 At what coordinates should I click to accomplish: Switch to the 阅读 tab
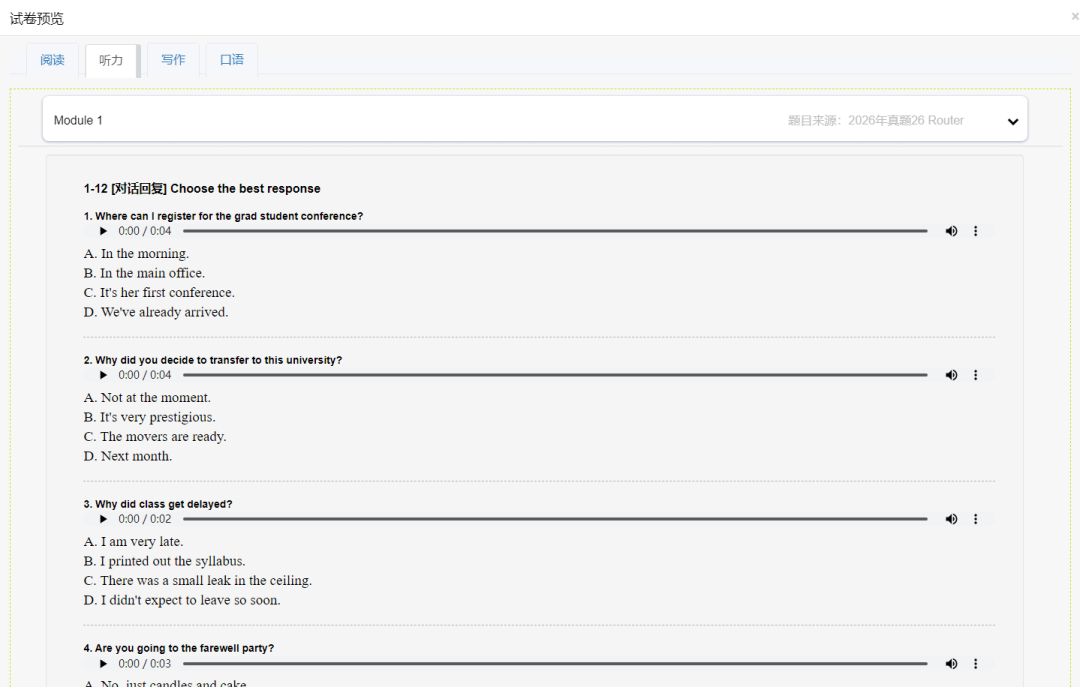tap(52, 60)
